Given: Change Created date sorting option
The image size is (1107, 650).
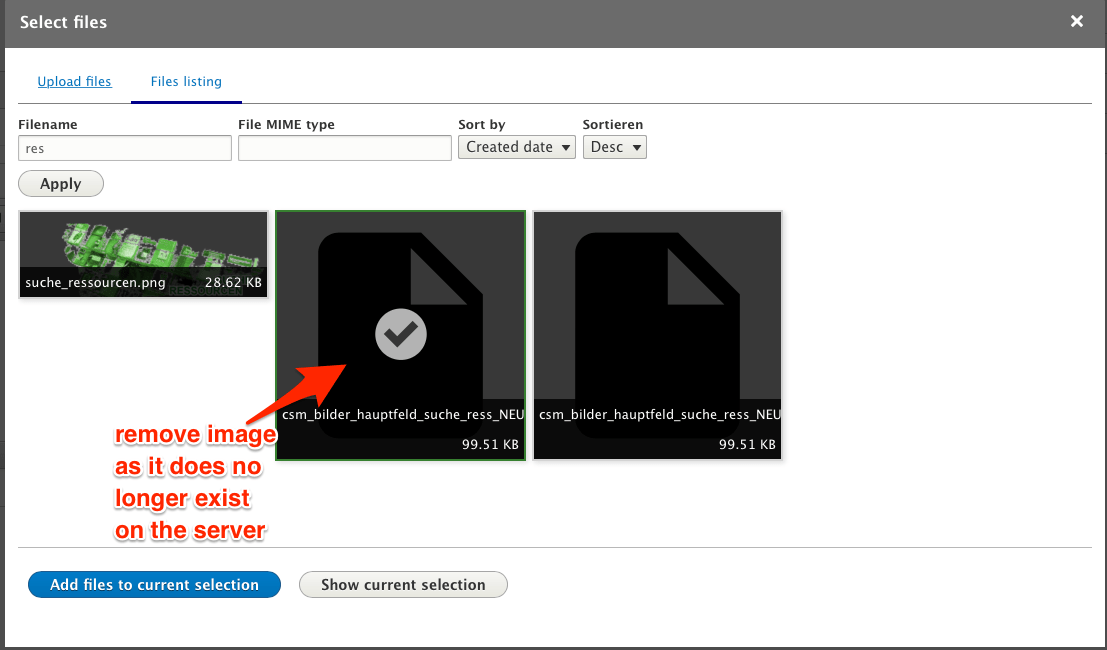Looking at the screenshot, I should (x=516, y=146).
